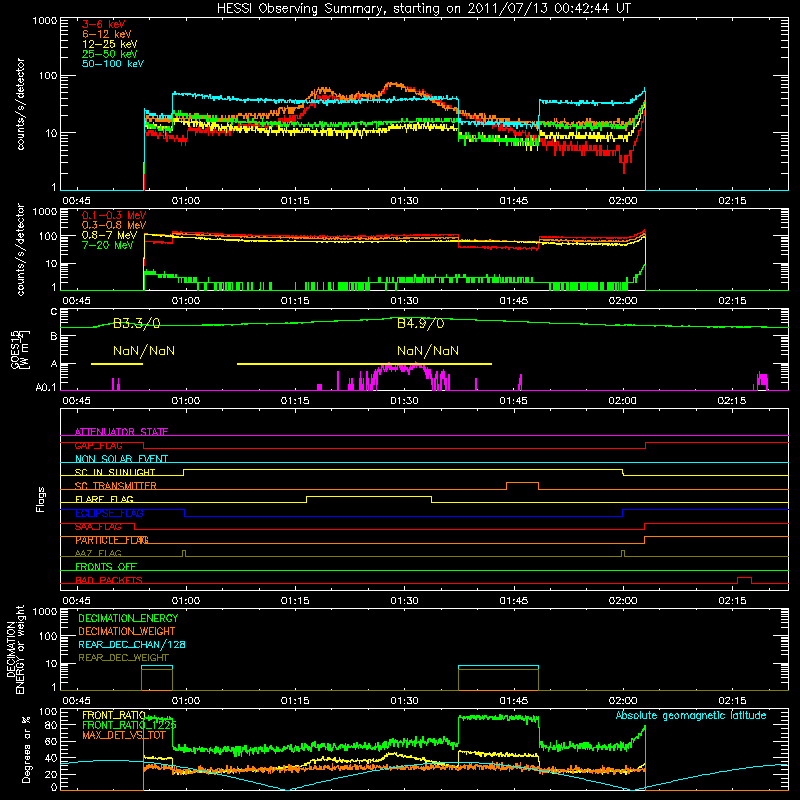Click the yellow FRONT_RATIO legend label
Viewport: 800px width, 800px height.
tap(114, 715)
